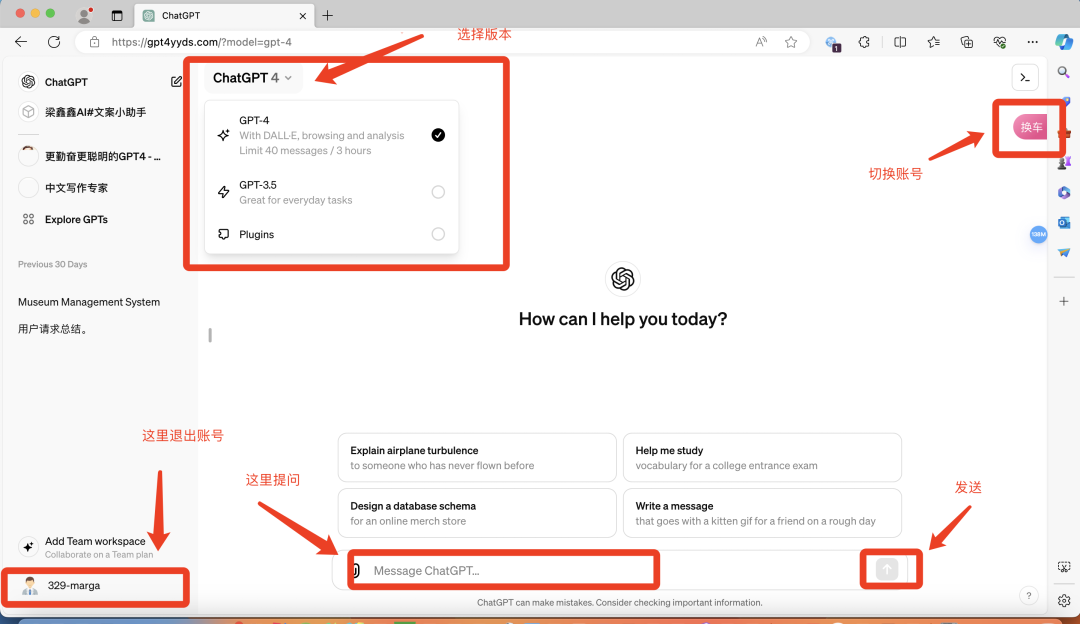Select Design a database schema suggestion

[x=477, y=513]
